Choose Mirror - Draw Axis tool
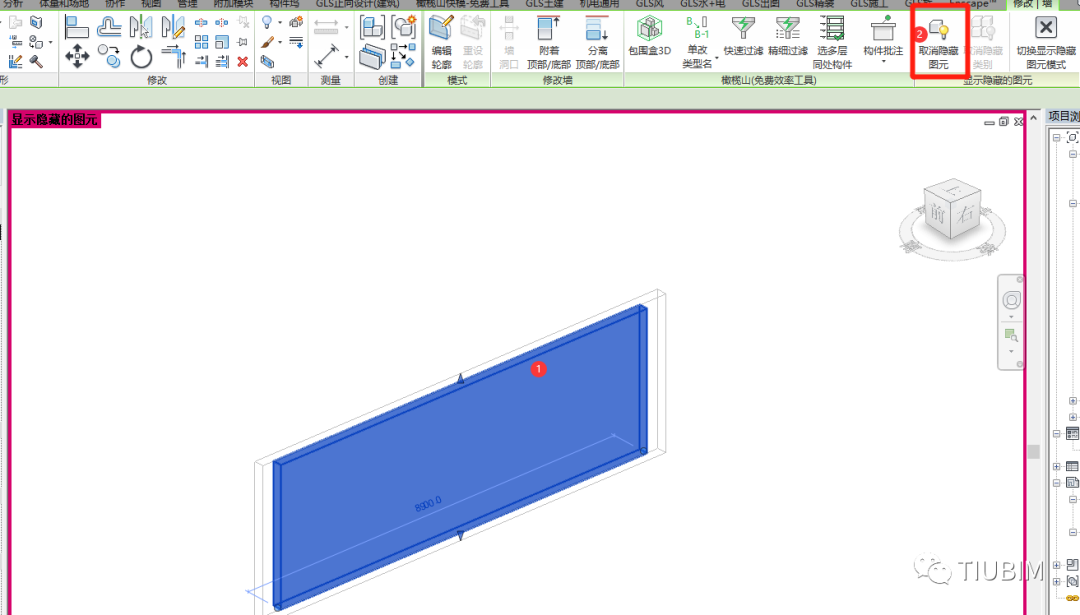The image size is (1080, 615). tap(173, 28)
